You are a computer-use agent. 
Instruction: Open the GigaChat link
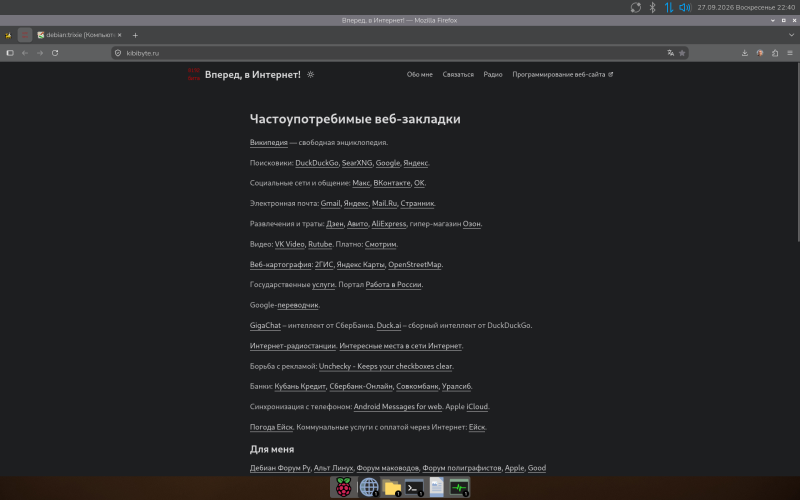click(x=265, y=325)
